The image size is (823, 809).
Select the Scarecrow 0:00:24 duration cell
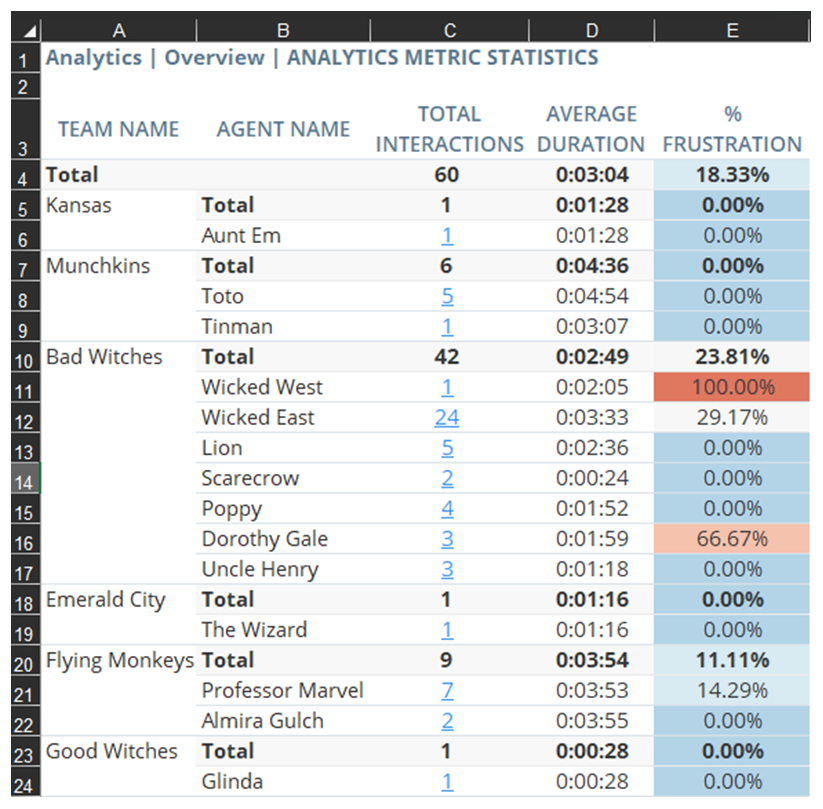592,478
